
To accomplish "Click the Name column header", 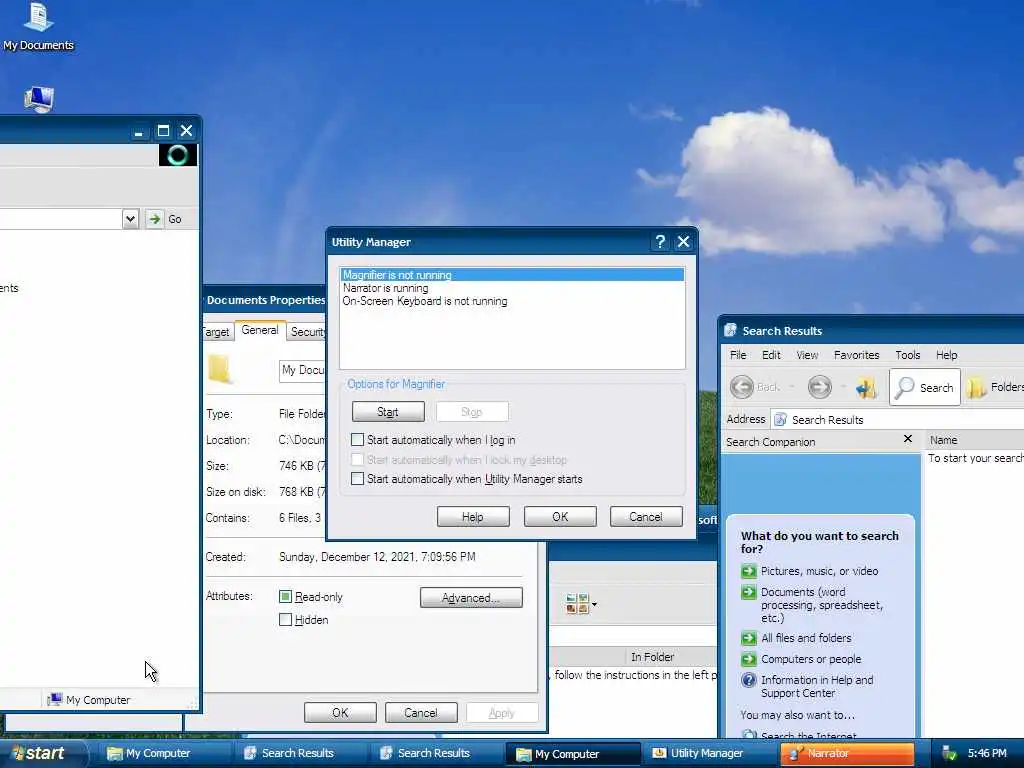I will click(x=974, y=440).
